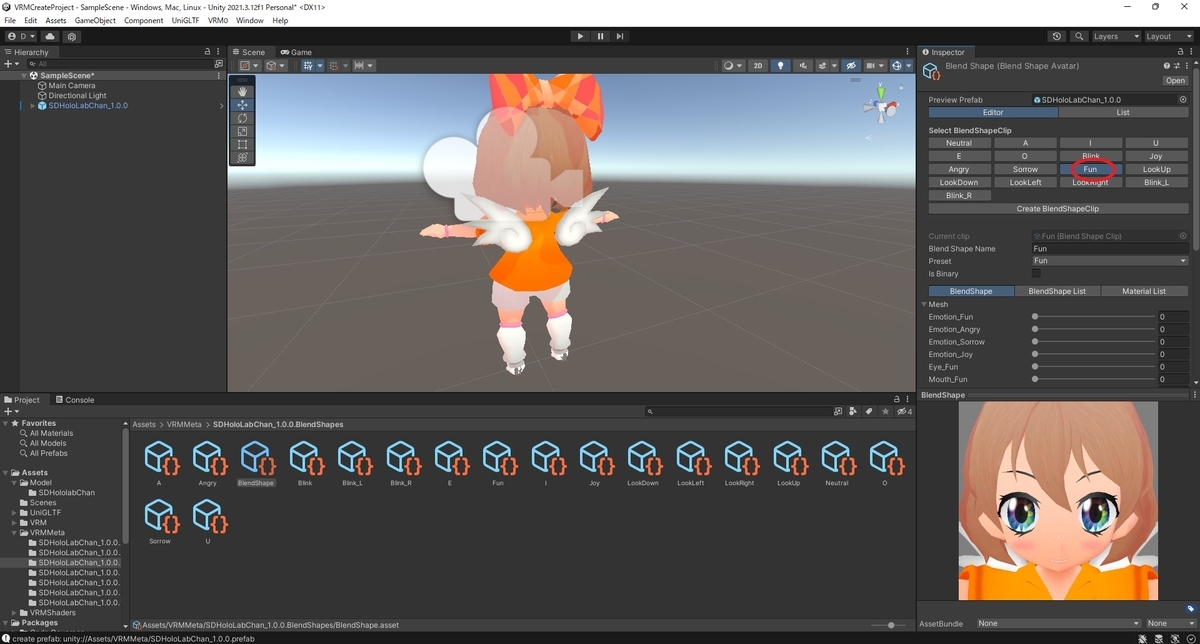Open the scene camera settings dropdown
This screenshot has height=644, width=1200.
point(876,66)
